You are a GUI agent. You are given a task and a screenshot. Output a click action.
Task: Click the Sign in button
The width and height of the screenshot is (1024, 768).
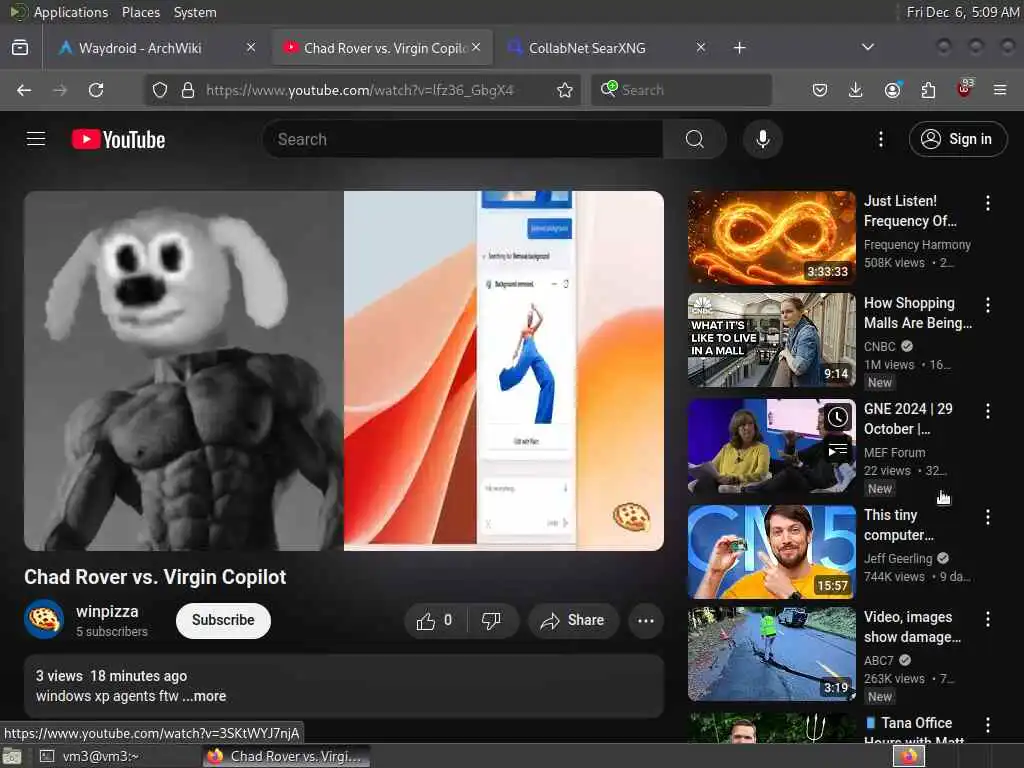(x=957, y=139)
